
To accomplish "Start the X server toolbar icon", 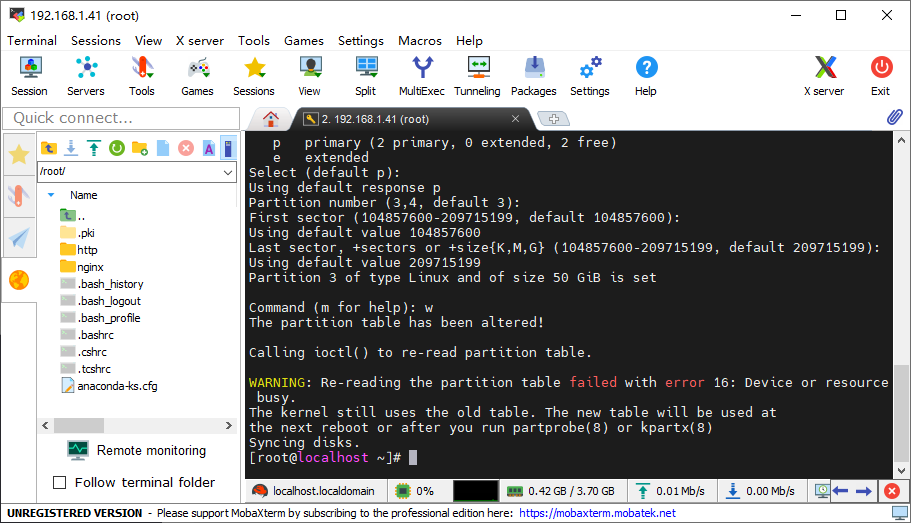I will [824, 76].
